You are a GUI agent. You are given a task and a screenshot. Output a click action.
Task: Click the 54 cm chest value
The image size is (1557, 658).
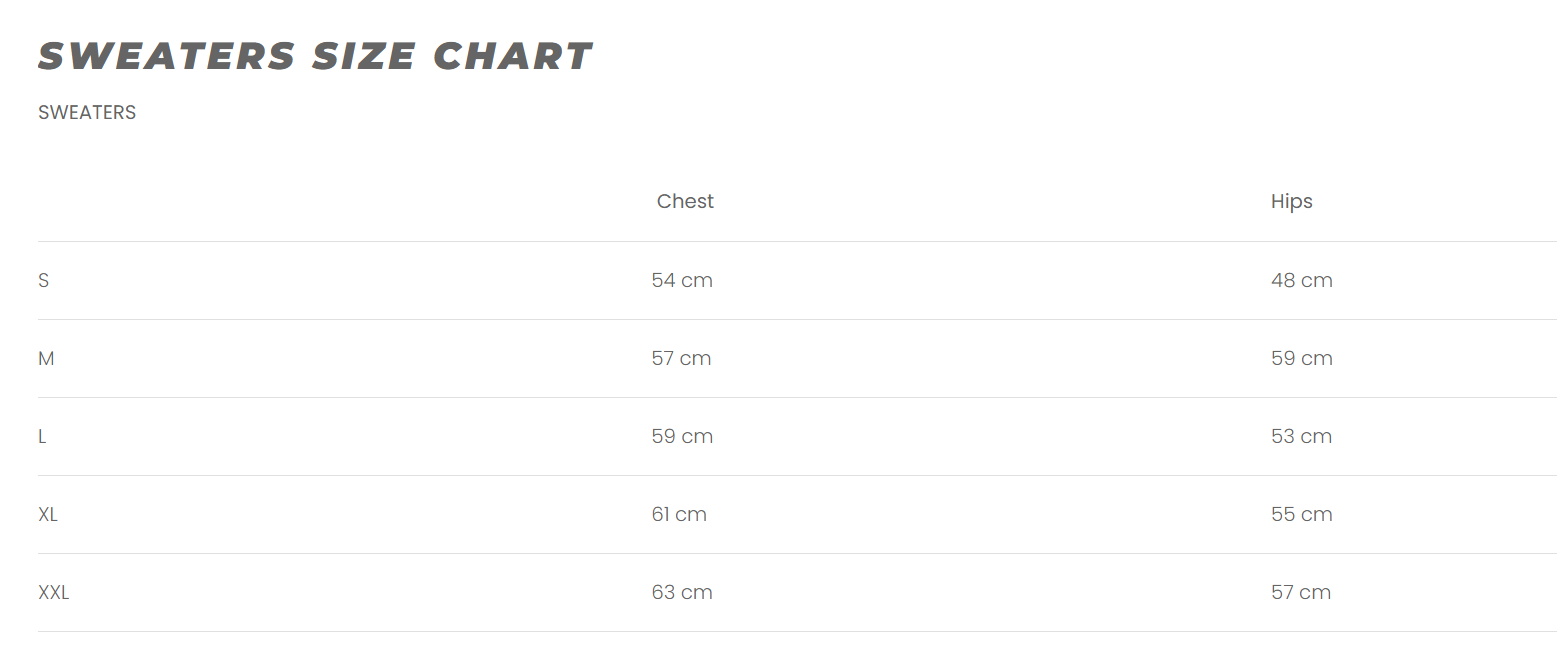click(682, 281)
